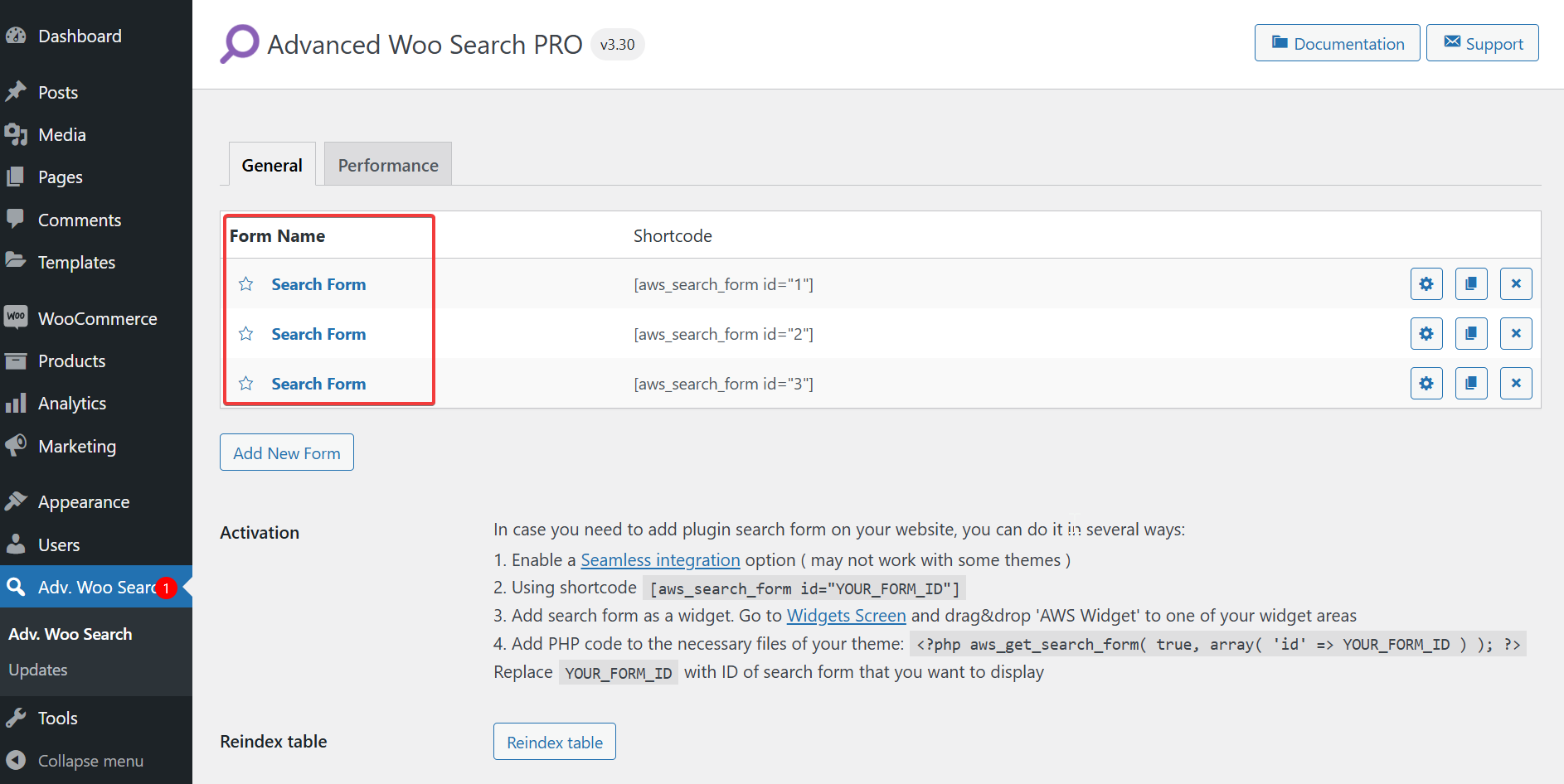Open Products in the sidebar
Screen dimensions: 1564x784
click(96, 361)
